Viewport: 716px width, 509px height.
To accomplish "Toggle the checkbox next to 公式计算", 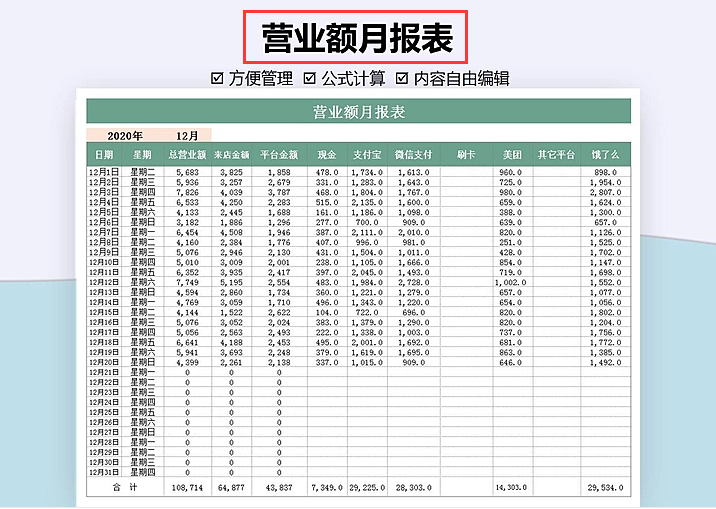I will (x=310, y=79).
